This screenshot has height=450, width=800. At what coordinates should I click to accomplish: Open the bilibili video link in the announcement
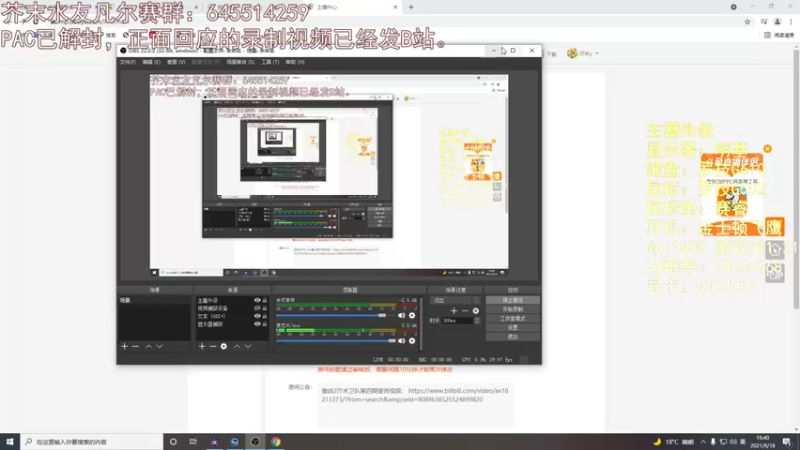415,395
